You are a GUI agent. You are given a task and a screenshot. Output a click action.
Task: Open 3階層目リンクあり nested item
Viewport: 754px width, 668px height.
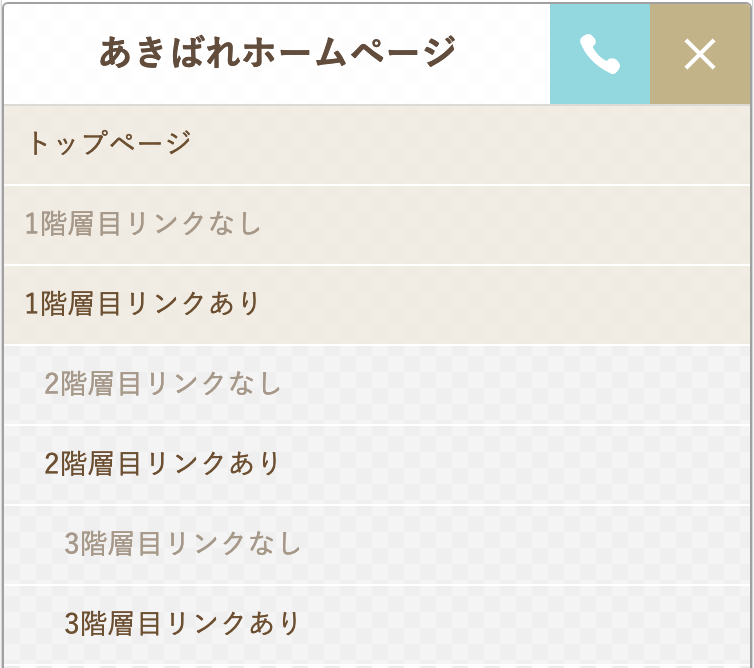[377, 624]
